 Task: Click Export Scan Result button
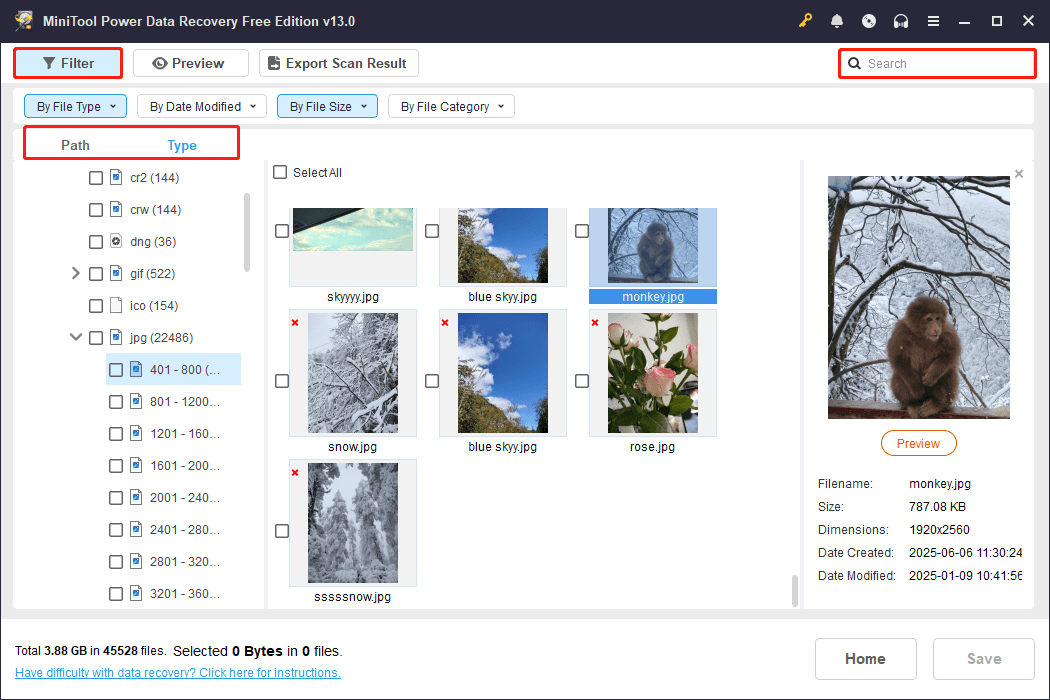(x=339, y=63)
